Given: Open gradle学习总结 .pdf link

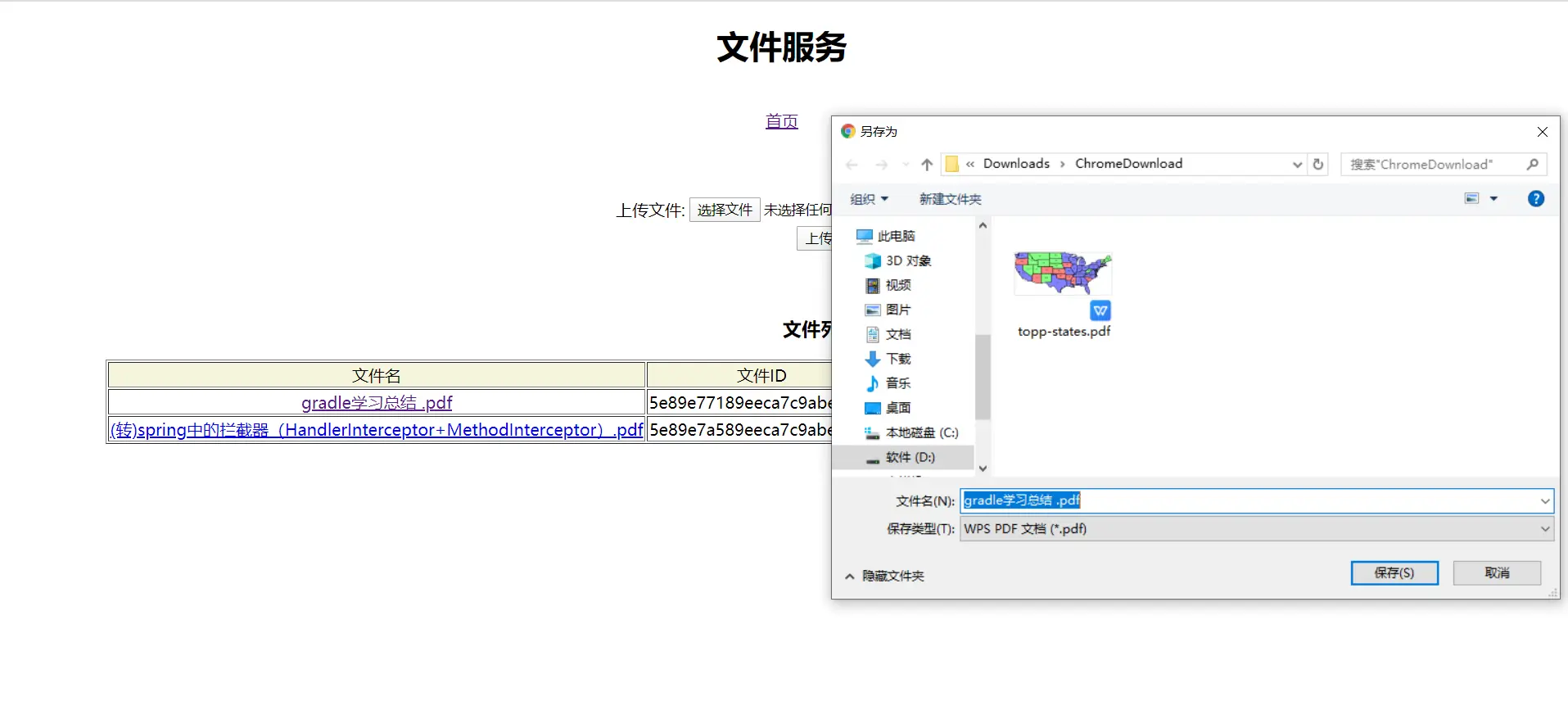Looking at the screenshot, I should point(377,402).
